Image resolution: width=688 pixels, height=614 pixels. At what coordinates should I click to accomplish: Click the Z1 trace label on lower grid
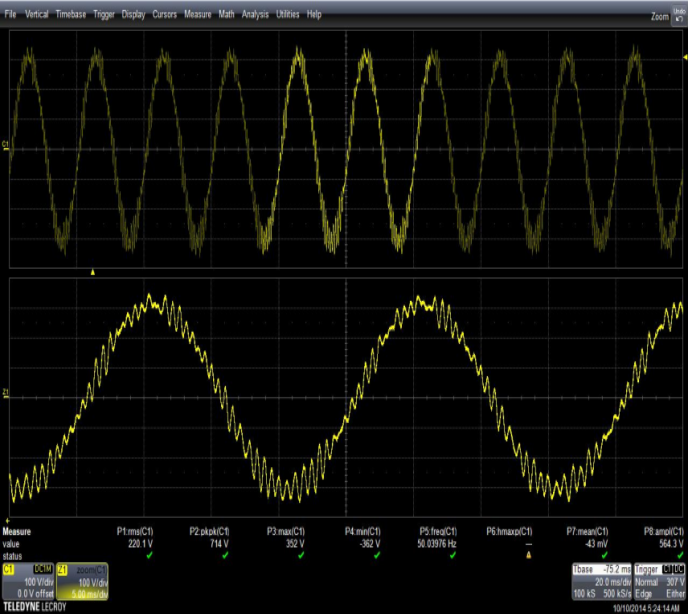pos(6,392)
